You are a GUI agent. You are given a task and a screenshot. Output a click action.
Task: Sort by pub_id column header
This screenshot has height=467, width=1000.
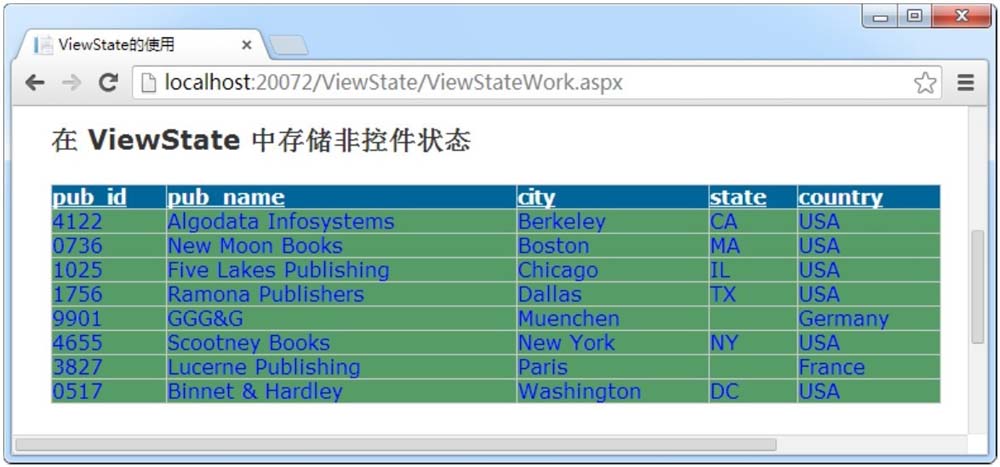tap(89, 197)
